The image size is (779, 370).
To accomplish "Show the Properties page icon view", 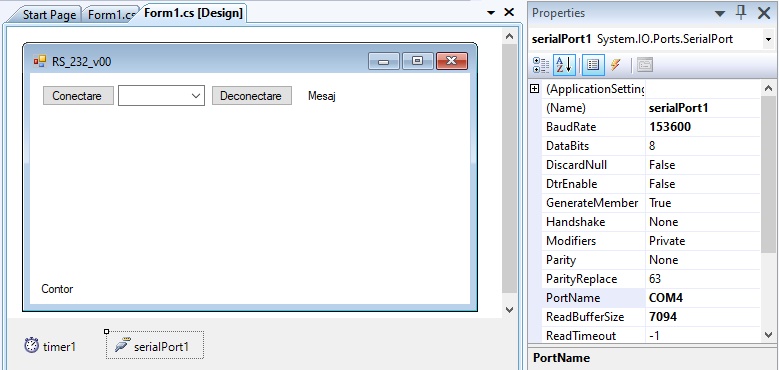I will point(593,65).
